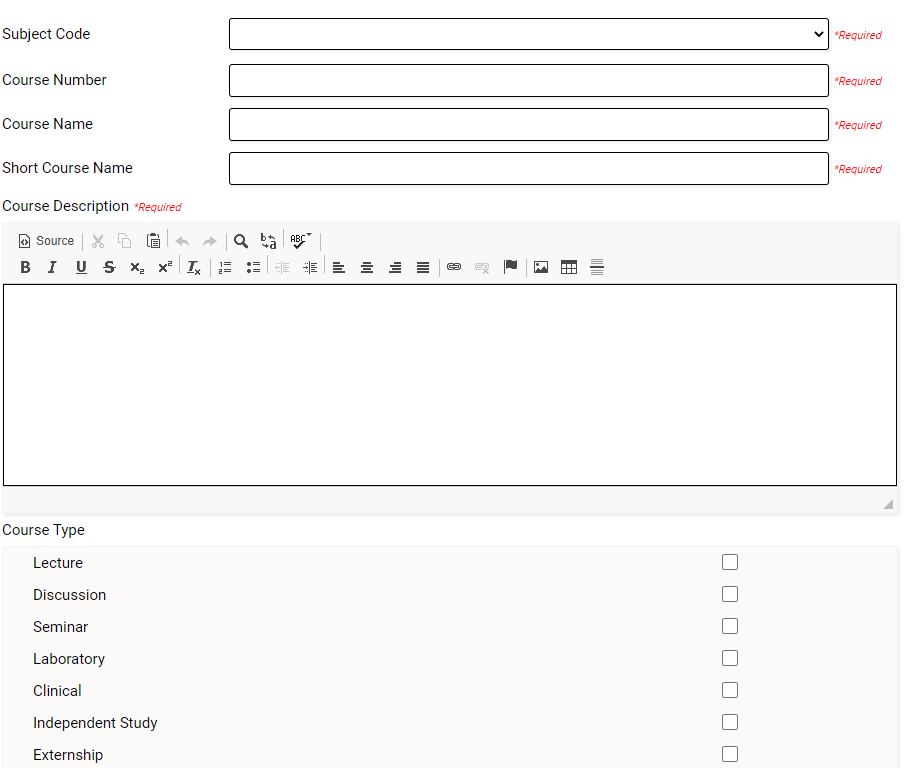Set paragraph alignment to center
This screenshot has height=768, width=907.
pos(367,266)
